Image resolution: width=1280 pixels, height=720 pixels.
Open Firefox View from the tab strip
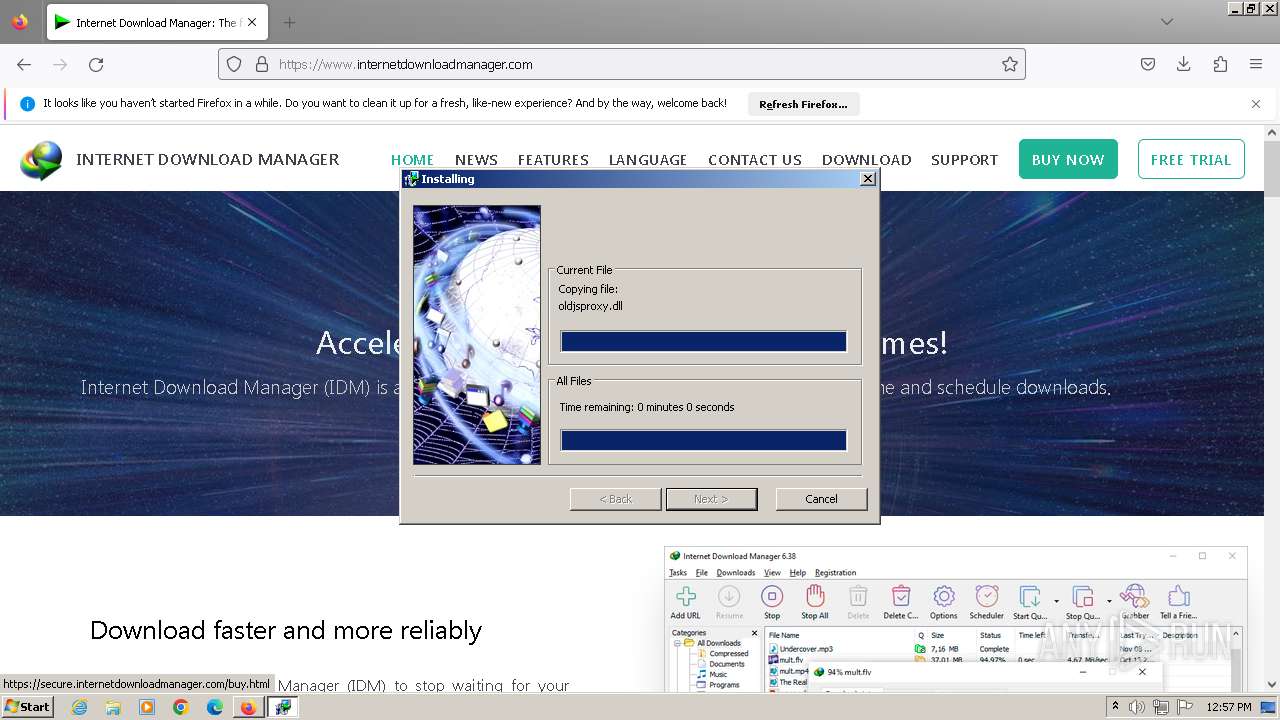(20, 22)
